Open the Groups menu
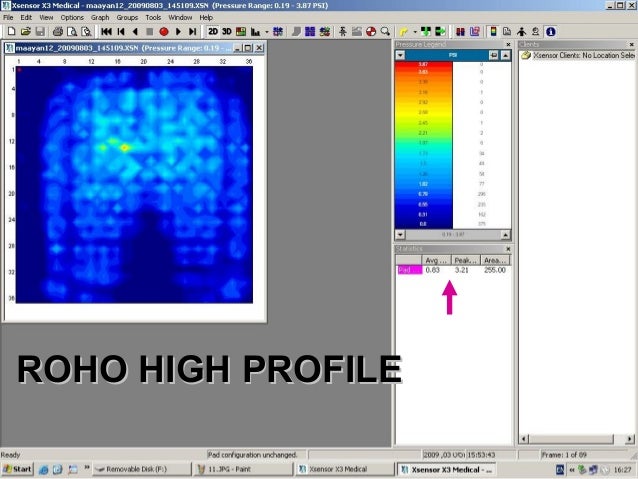 pyautogui.click(x=127, y=17)
